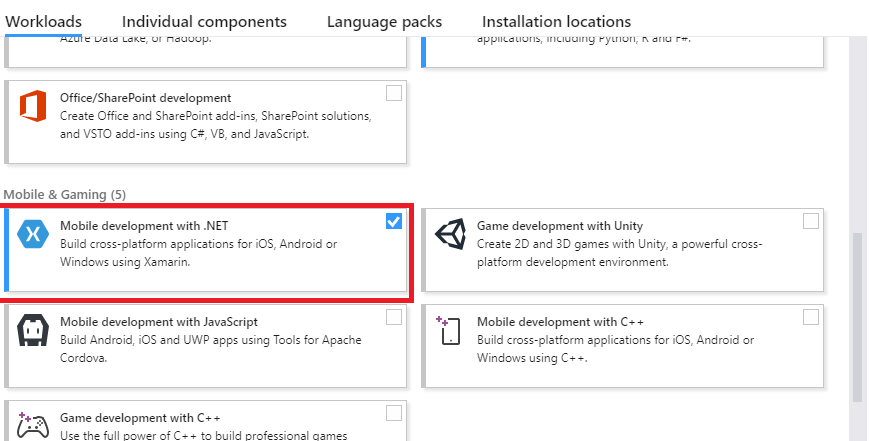The image size is (869, 441).
Task: Check the Game development with Unity box
Action: [x=810, y=221]
